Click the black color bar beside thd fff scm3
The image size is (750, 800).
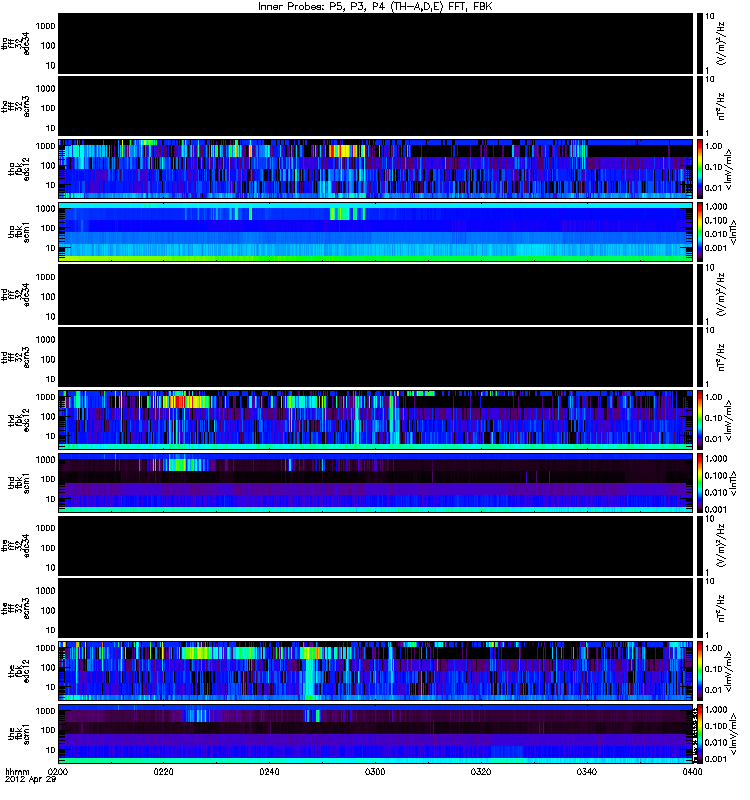pyautogui.click(x=699, y=357)
